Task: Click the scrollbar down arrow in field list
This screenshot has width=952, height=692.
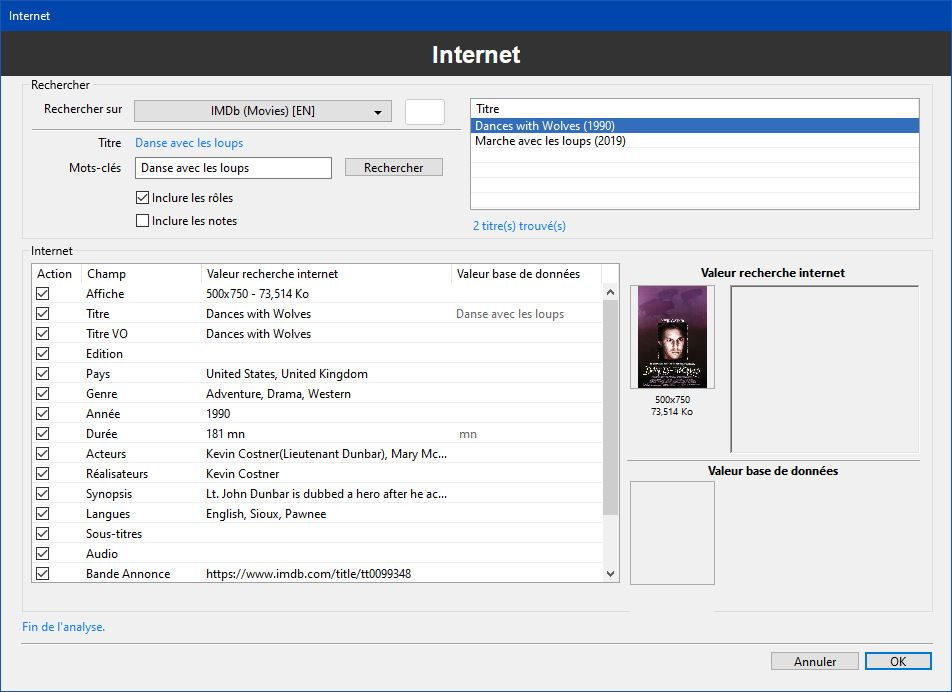Action: coord(611,574)
